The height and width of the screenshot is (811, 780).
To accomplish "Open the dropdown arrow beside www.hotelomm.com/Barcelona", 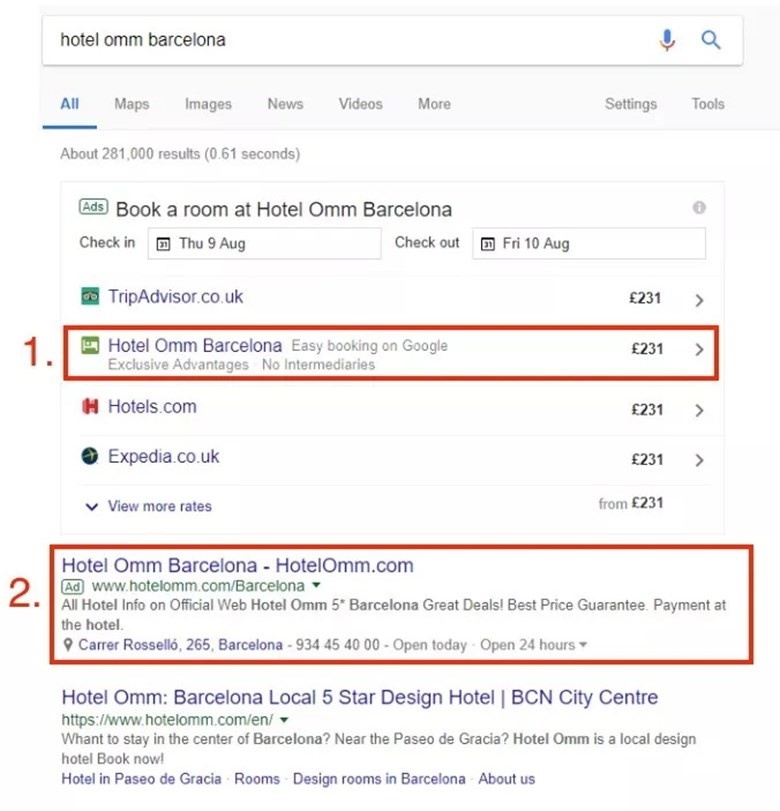I will pyautogui.click(x=316, y=586).
